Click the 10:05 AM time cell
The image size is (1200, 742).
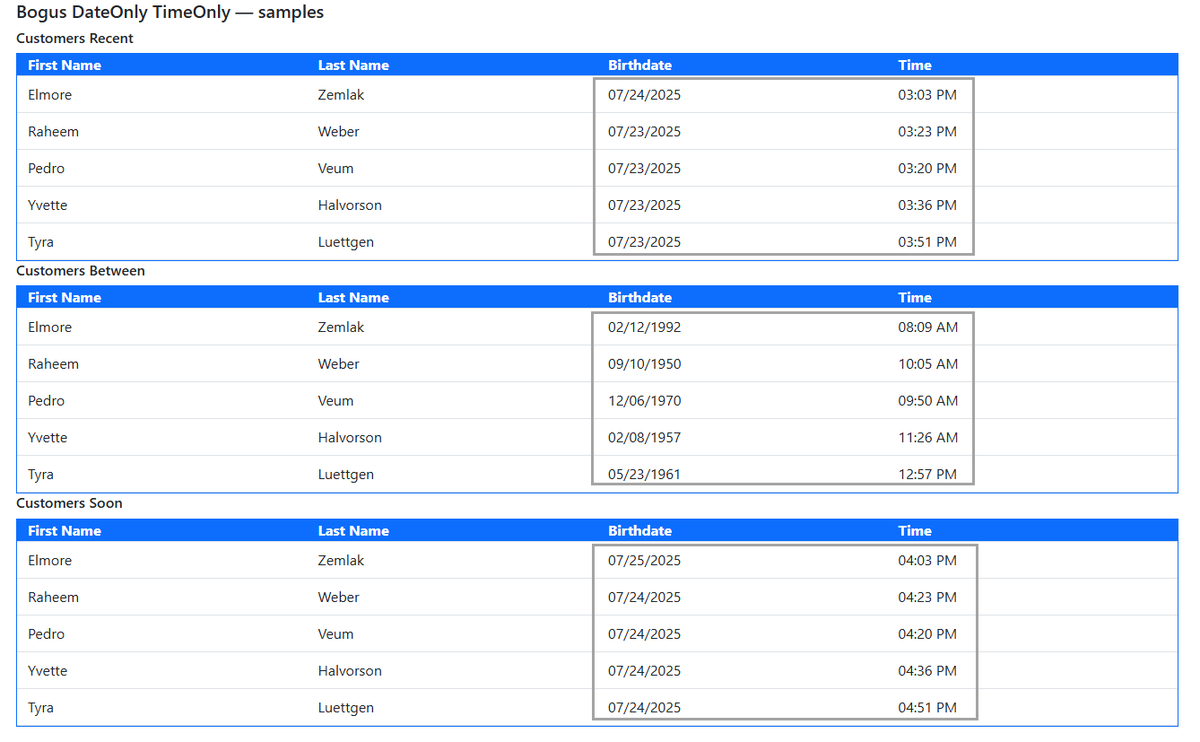[928, 364]
